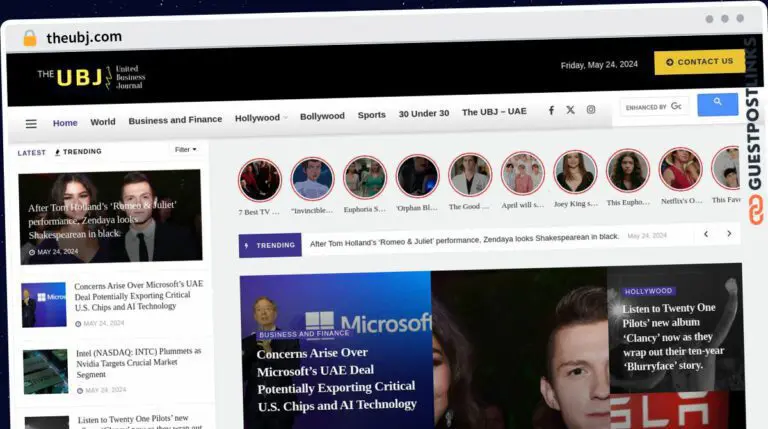
Task: Click the search input field
Action: (653, 106)
